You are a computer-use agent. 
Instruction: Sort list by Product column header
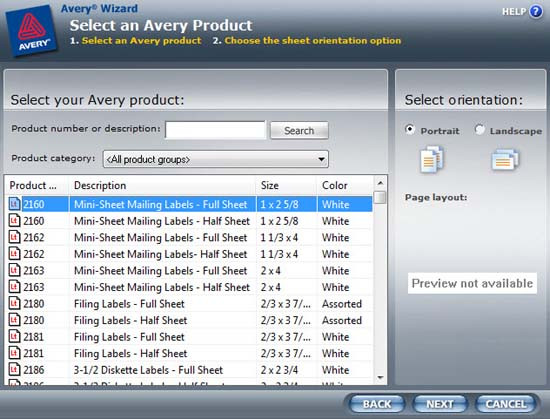tap(36, 185)
